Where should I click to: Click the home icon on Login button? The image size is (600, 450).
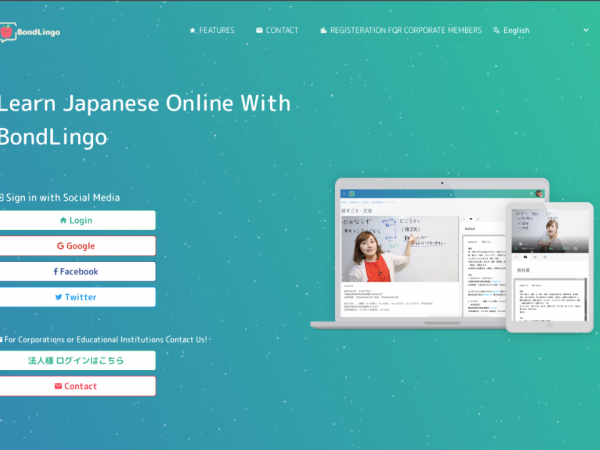64,220
